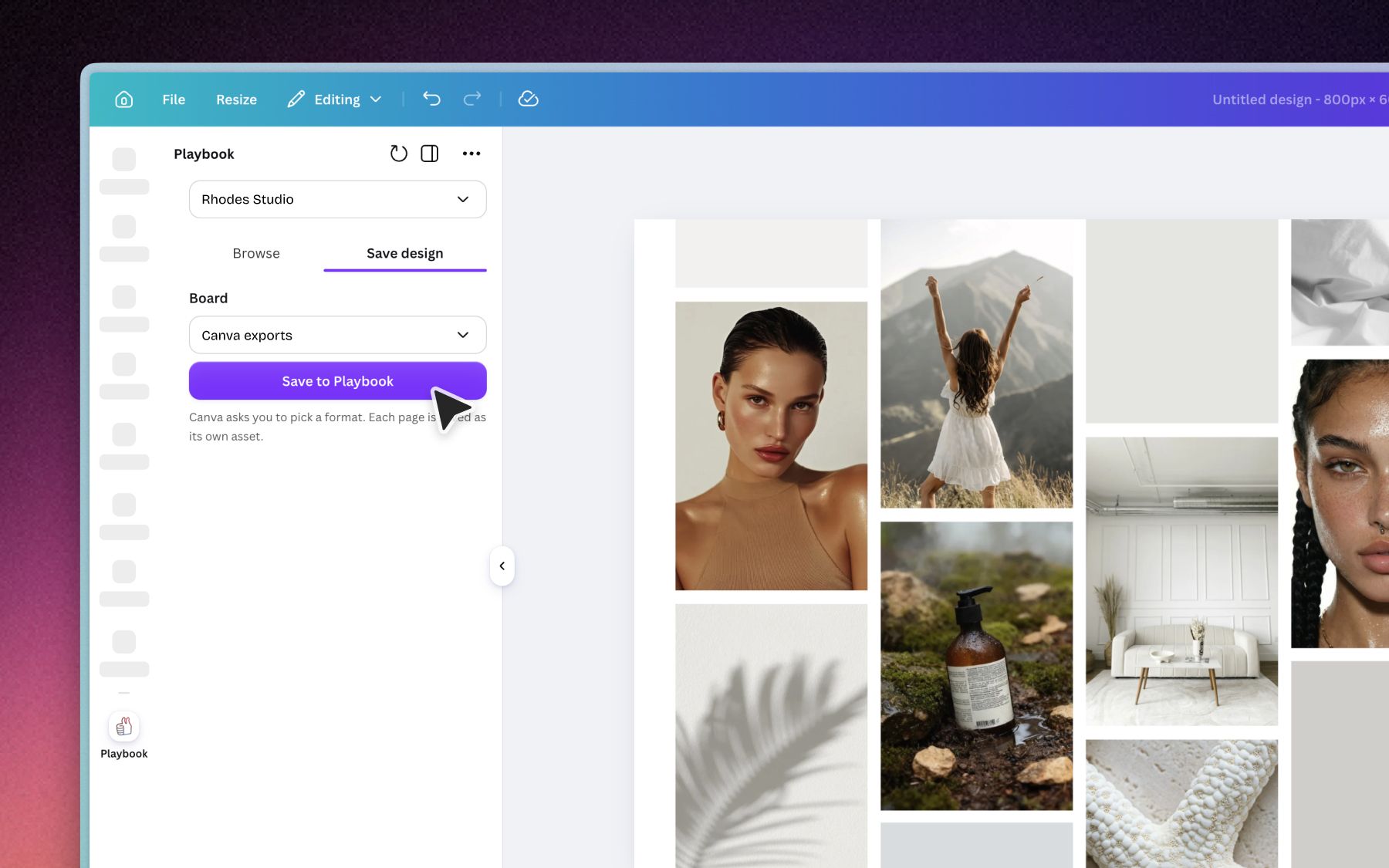Click the Board label
Image resolution: width=1389 pixels, height=868 pixels.
pyautogui.click(x=208, y=298)
